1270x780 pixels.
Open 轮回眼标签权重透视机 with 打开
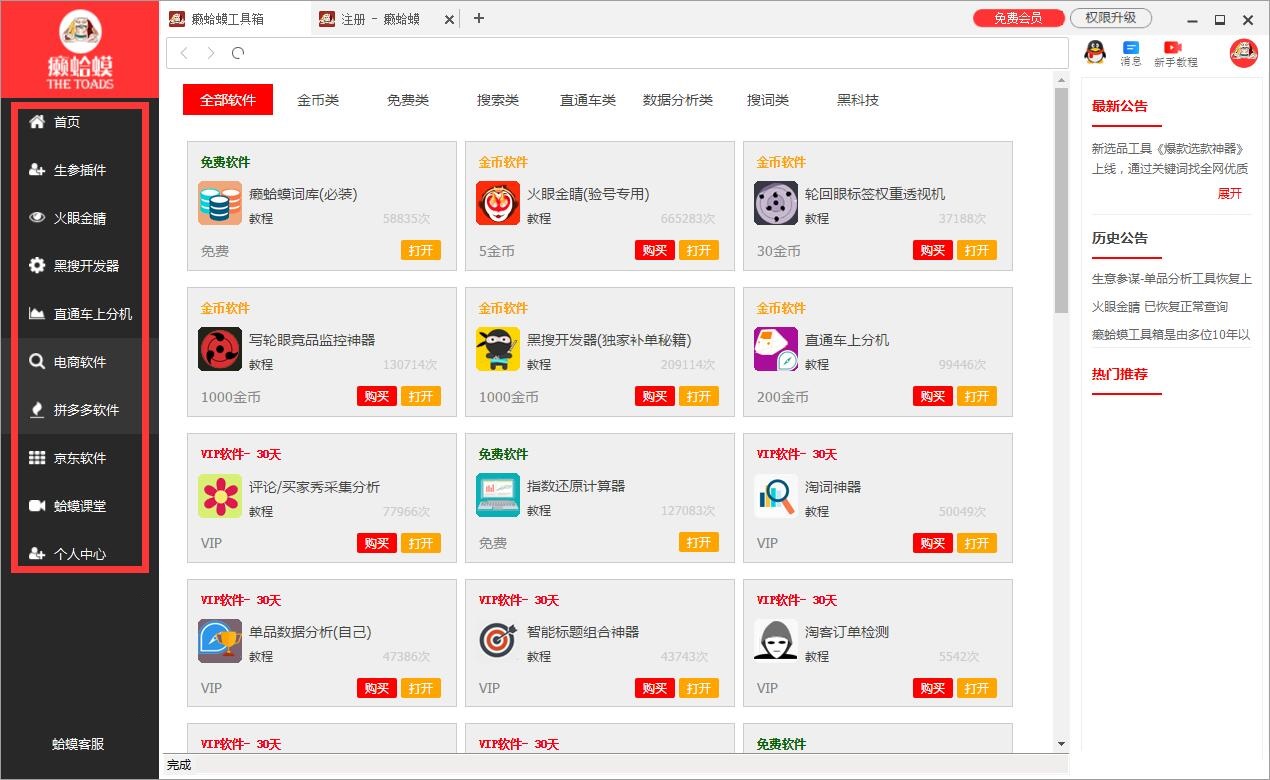977,251
